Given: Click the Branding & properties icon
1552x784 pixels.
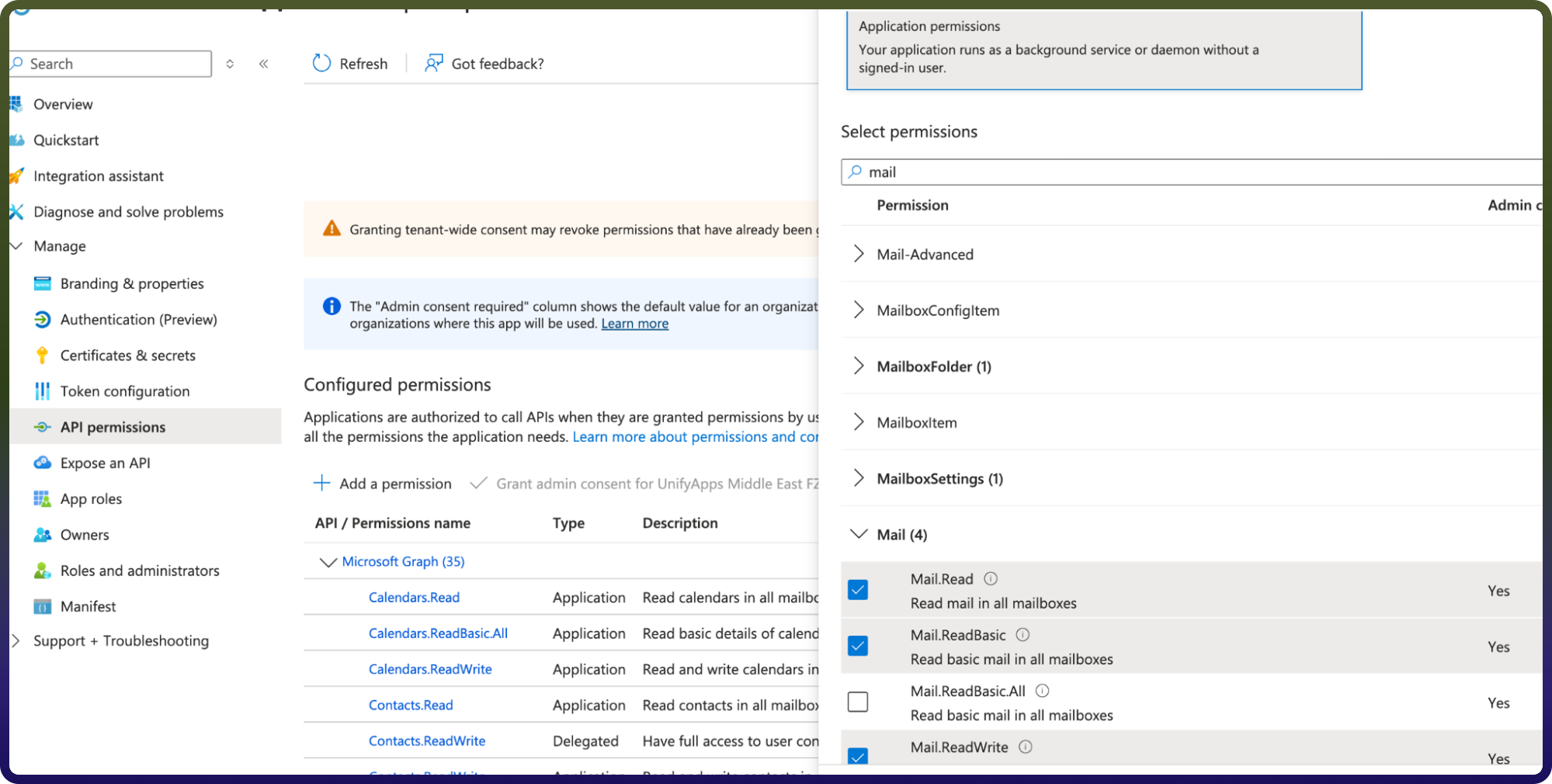Looking at the screenshot, I should point(43,283).
